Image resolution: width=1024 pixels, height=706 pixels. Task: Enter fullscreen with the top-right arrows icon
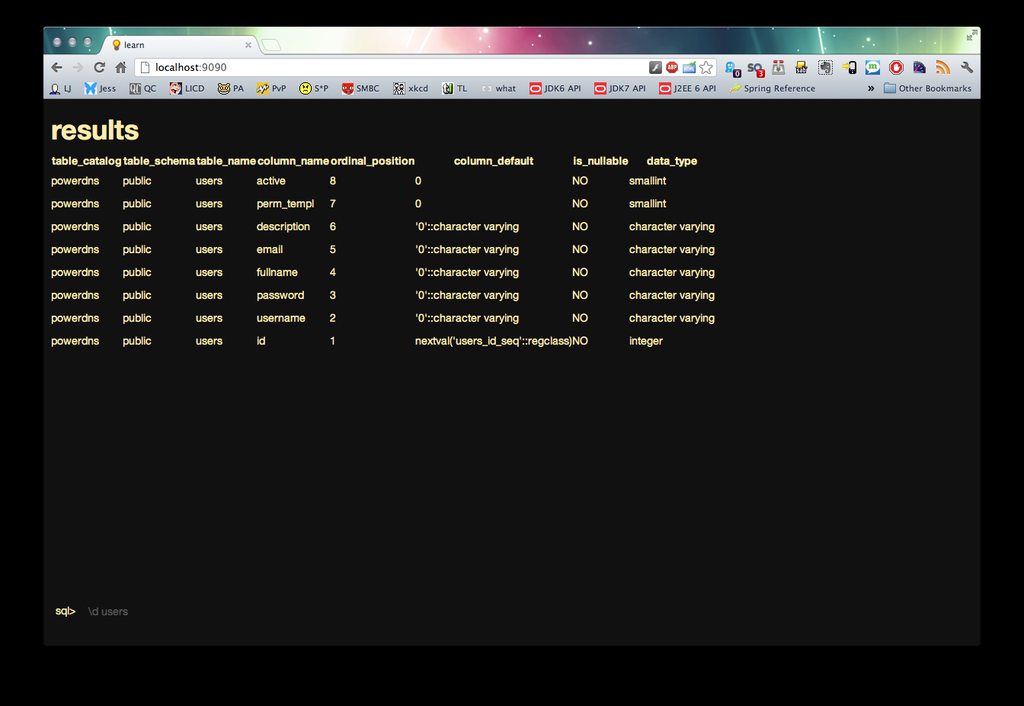[x=971, y=35]
